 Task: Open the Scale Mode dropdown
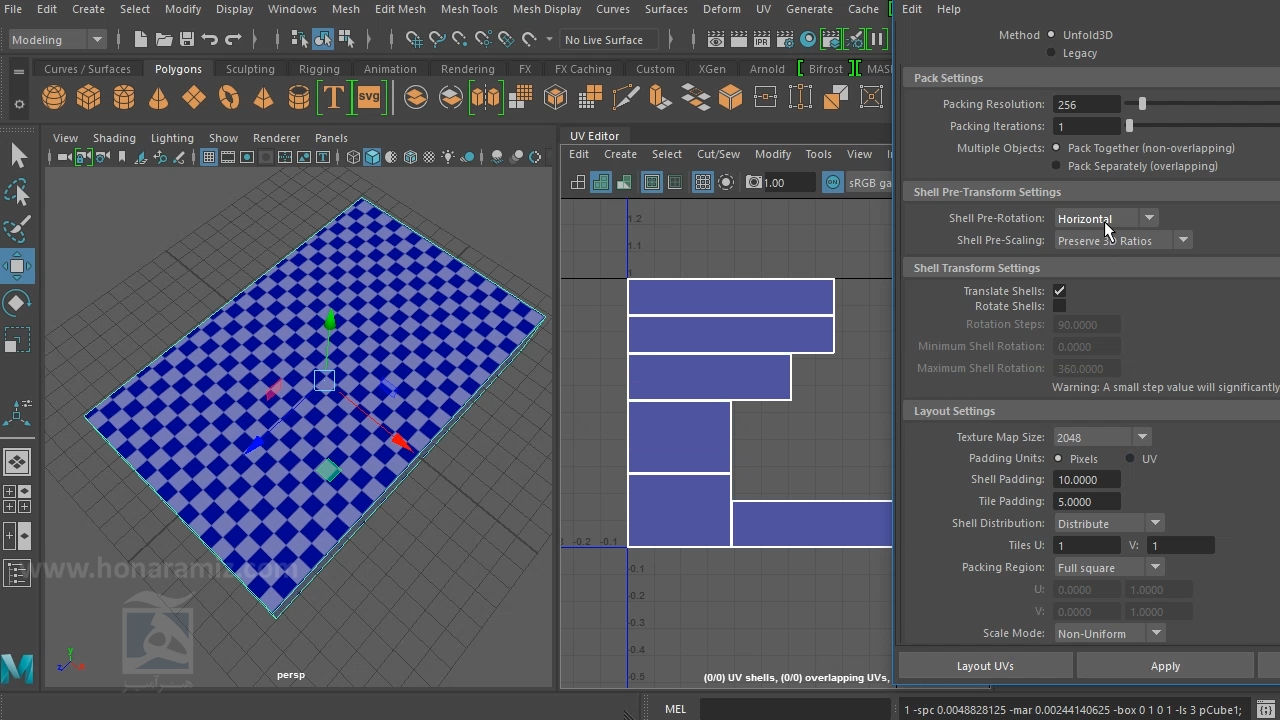tap(1110, 633)
